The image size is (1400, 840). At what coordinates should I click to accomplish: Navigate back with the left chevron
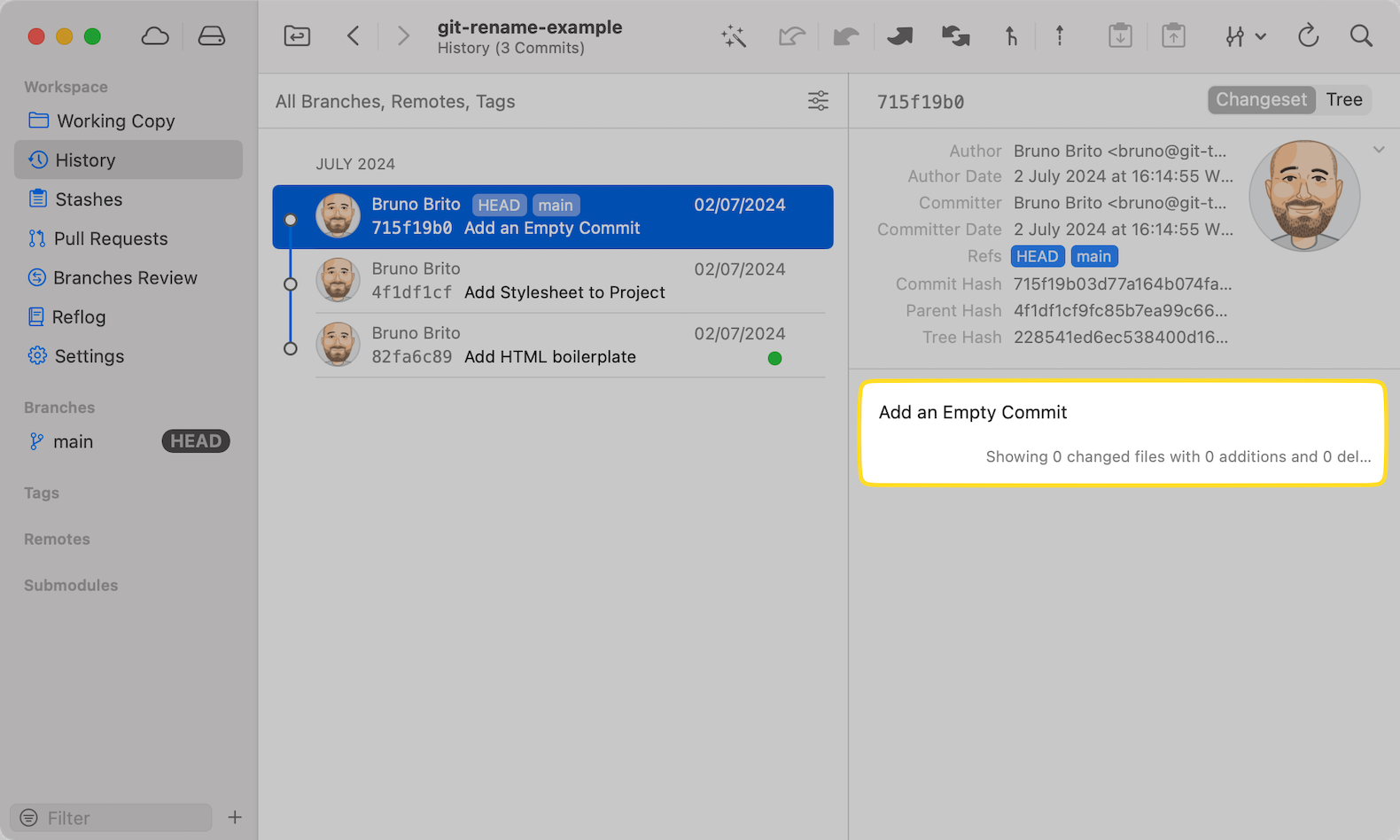click(x=354, y=36)
